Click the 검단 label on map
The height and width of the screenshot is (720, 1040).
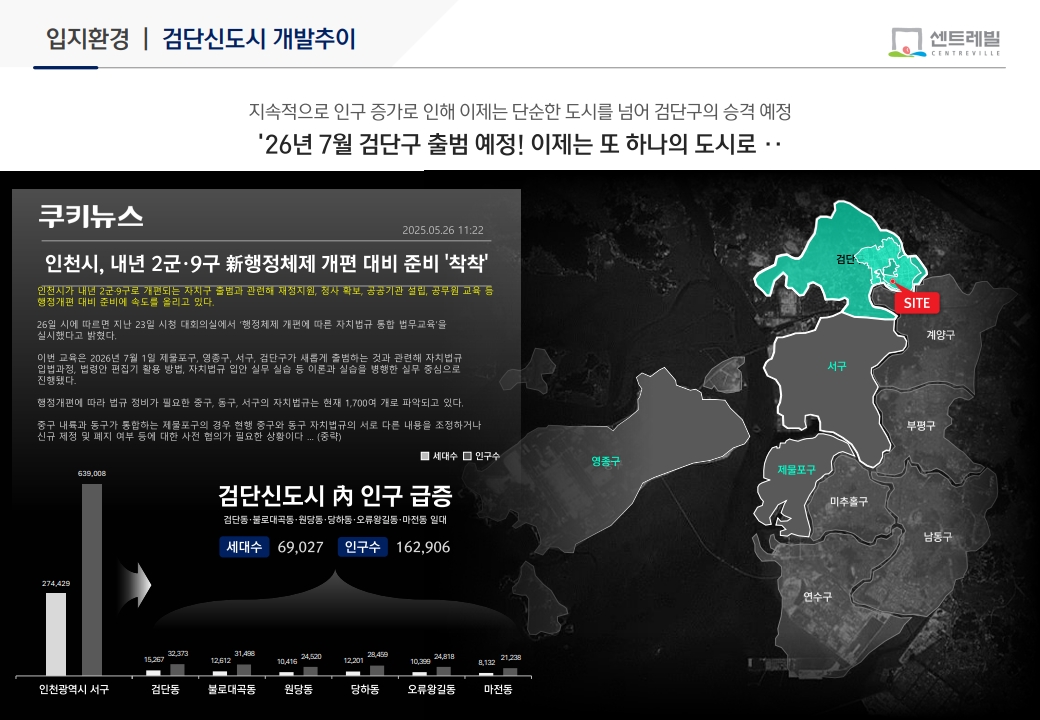pyautogui.click(x=845, y=259)
